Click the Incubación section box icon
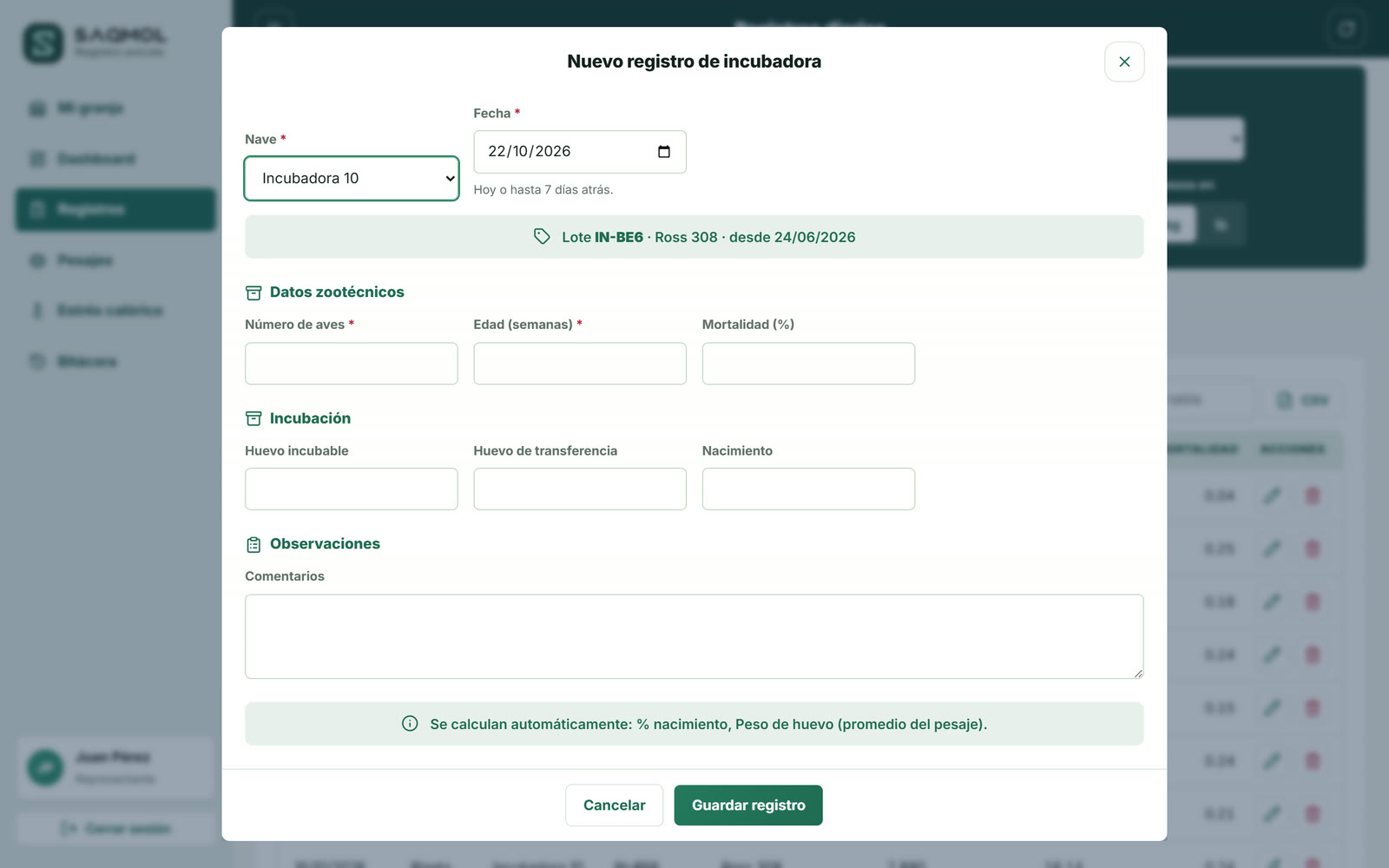1389x868 pixels. pyautogui.click(x=253, y=418)
